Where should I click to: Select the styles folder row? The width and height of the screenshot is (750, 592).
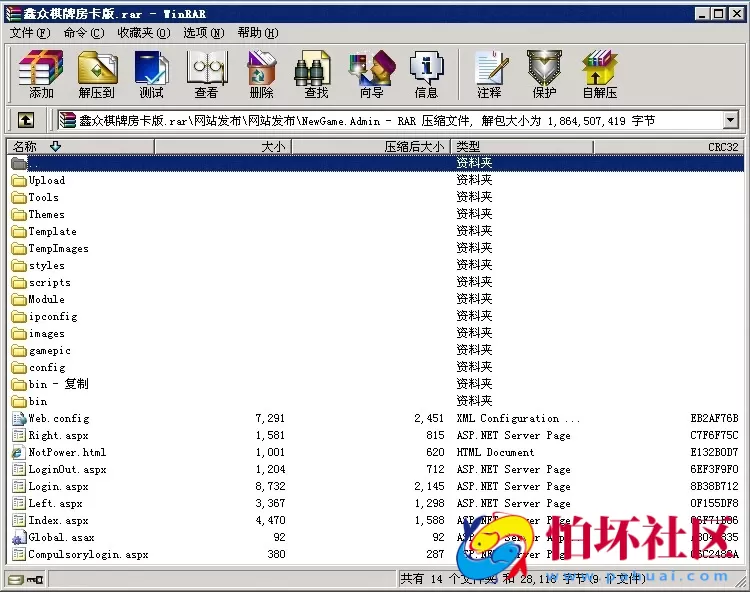(x=375, y=265)
